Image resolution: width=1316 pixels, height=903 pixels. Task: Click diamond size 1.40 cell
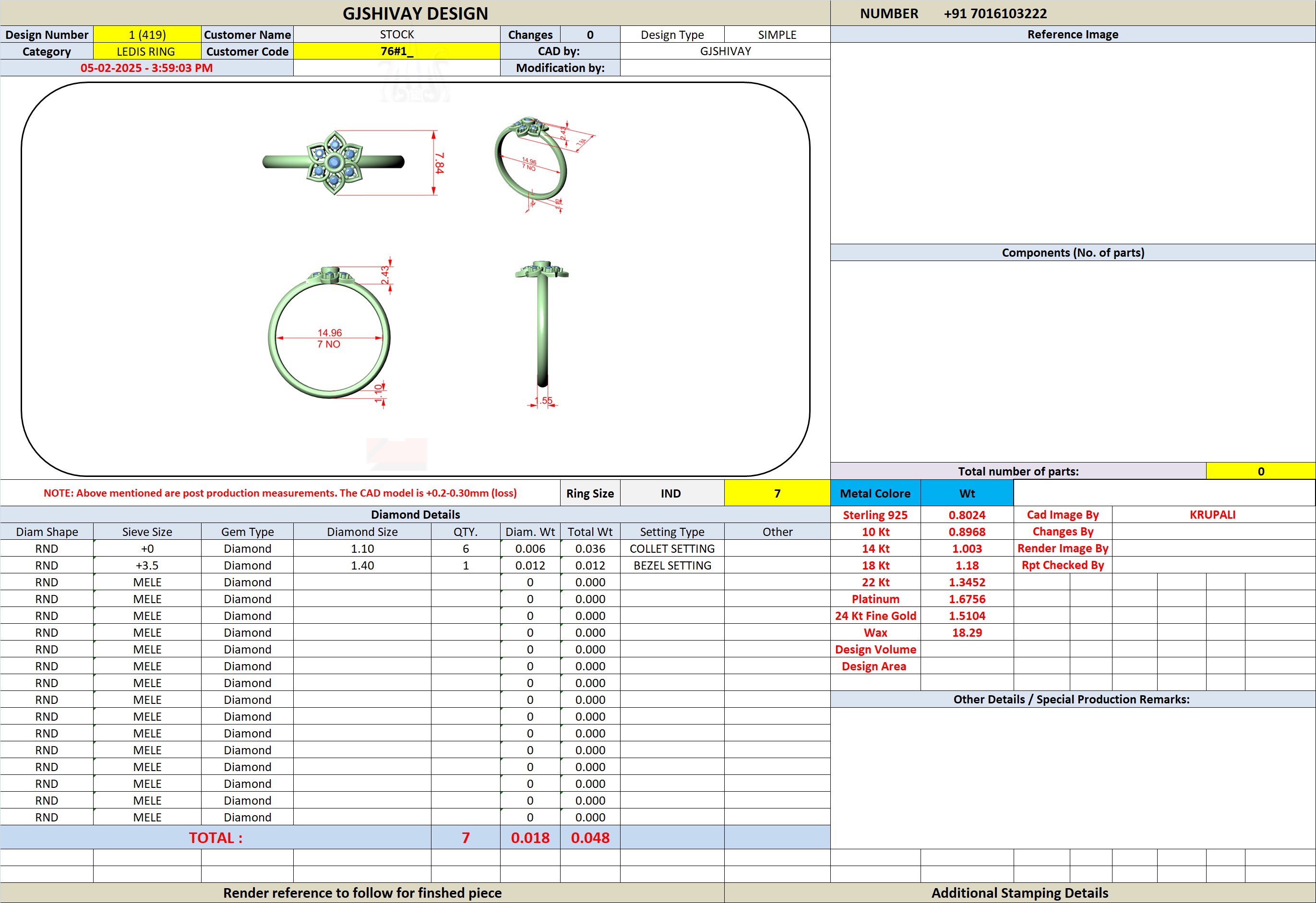coord(362,566)
